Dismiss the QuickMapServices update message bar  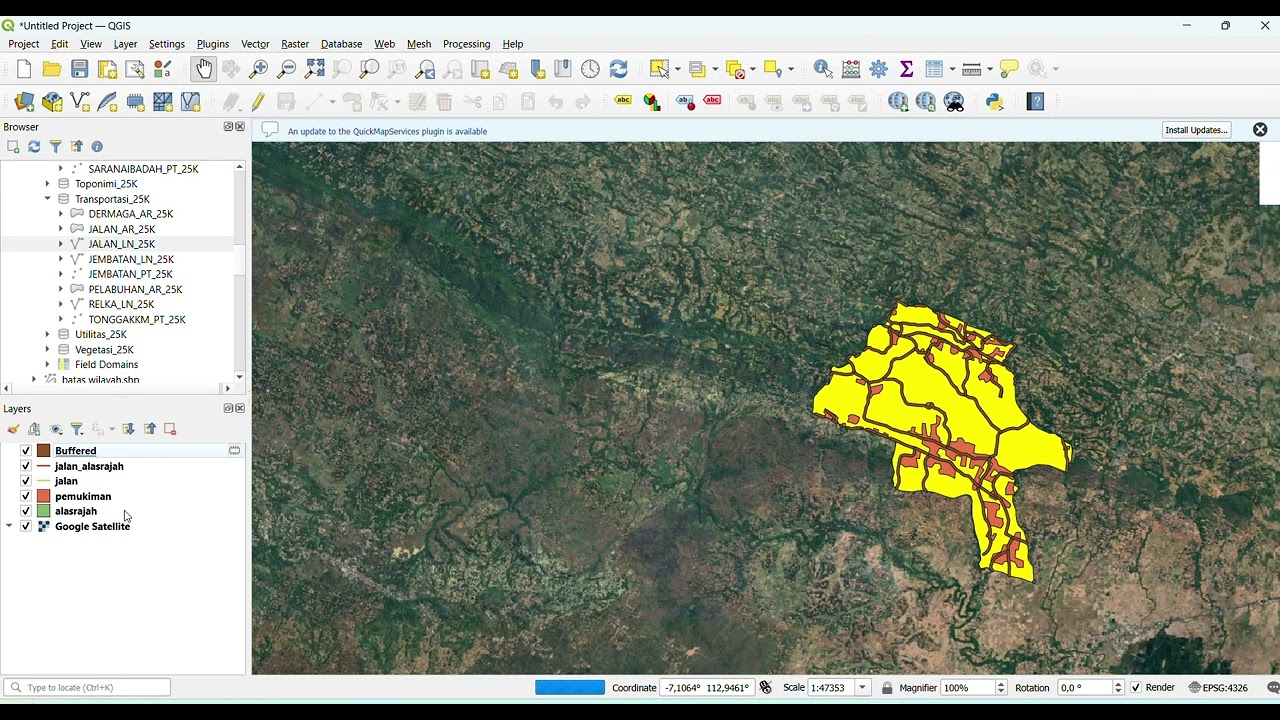(1260, 130)
